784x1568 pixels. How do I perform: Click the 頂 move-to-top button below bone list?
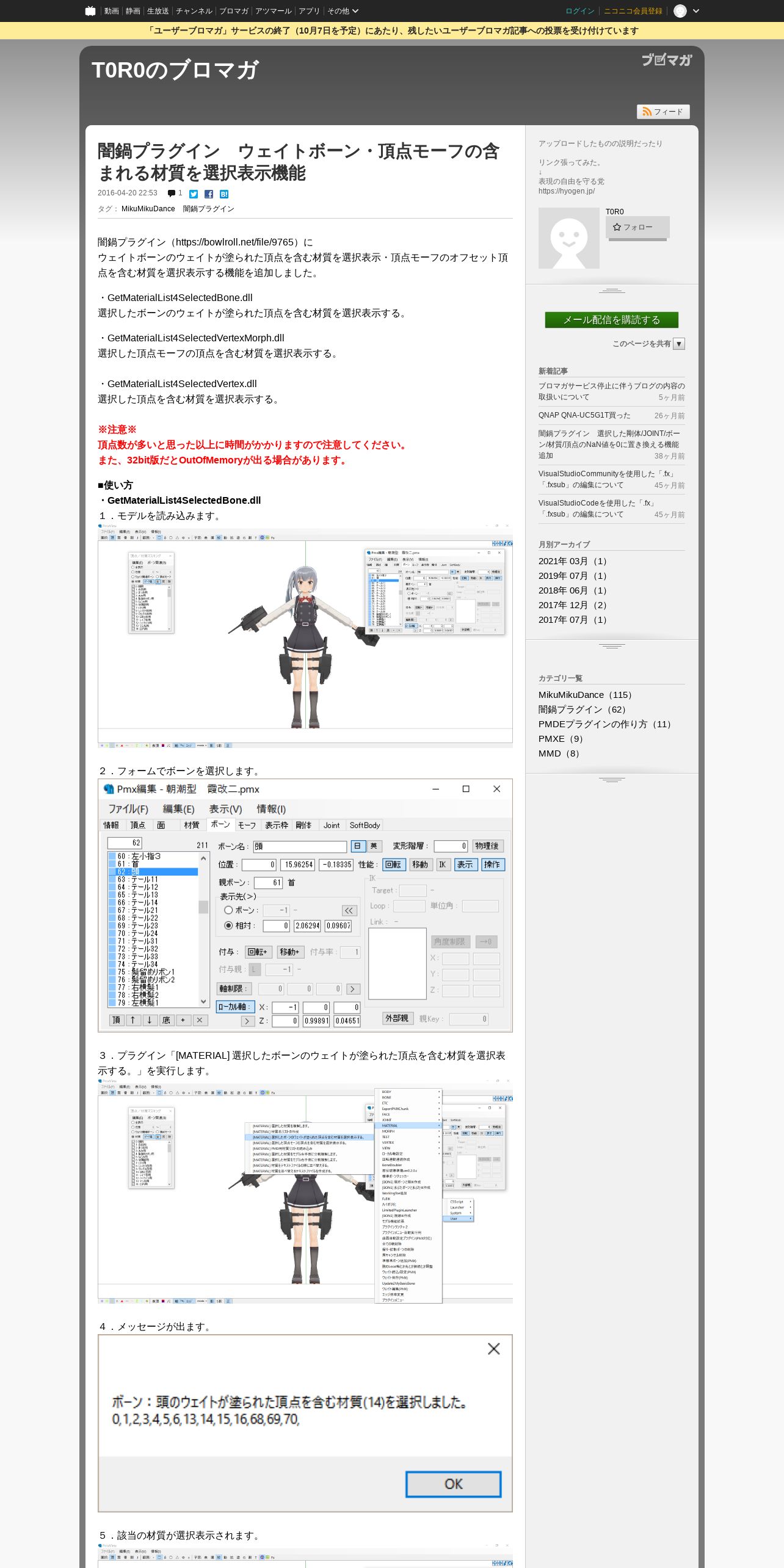point(117,1020)
